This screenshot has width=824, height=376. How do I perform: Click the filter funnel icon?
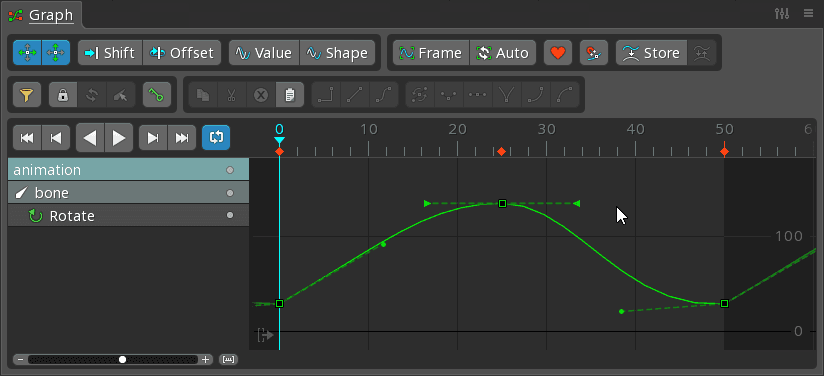tap(27, 95)
